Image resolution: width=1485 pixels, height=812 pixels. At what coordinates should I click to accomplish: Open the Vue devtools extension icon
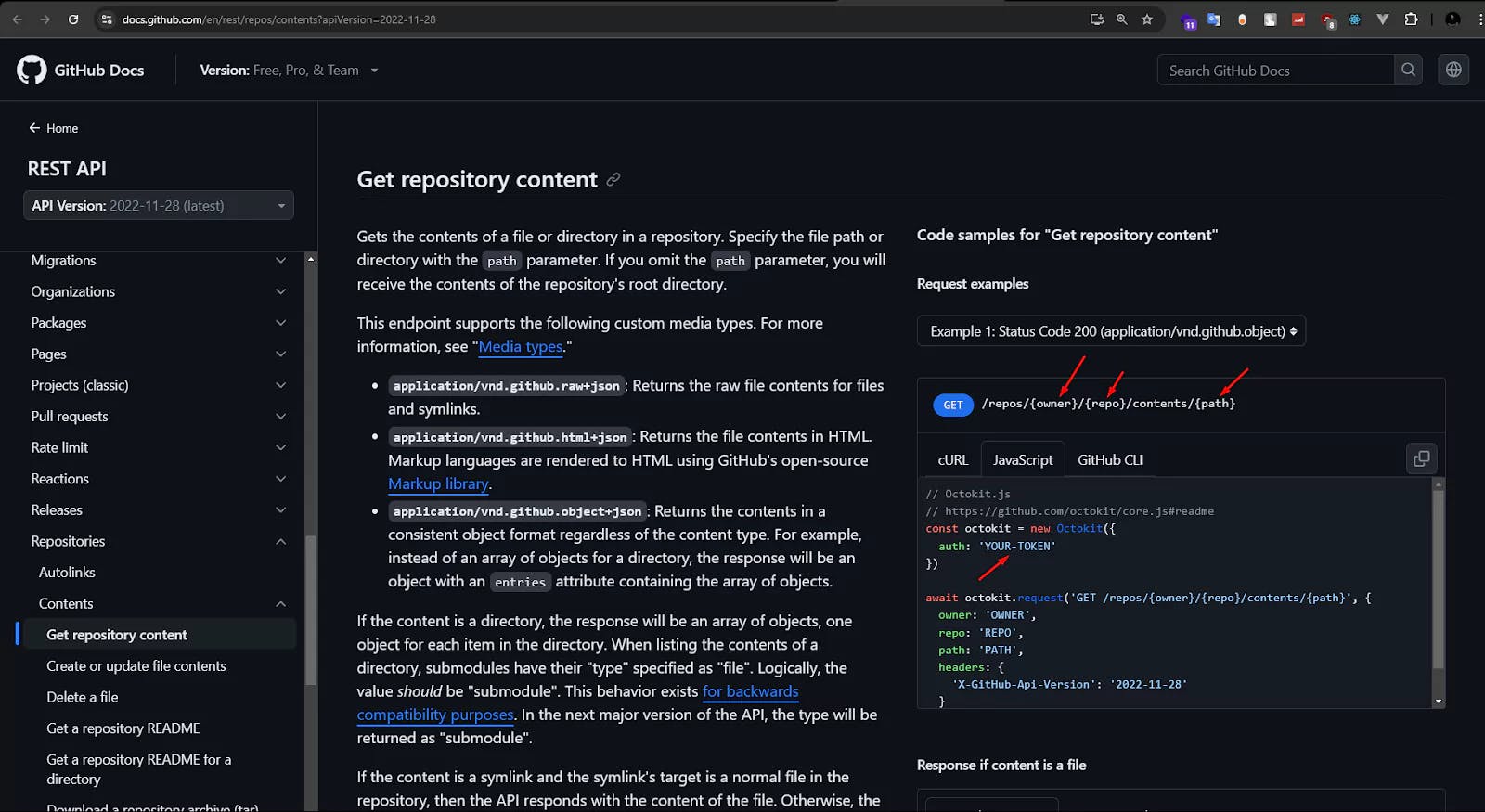1383,19
